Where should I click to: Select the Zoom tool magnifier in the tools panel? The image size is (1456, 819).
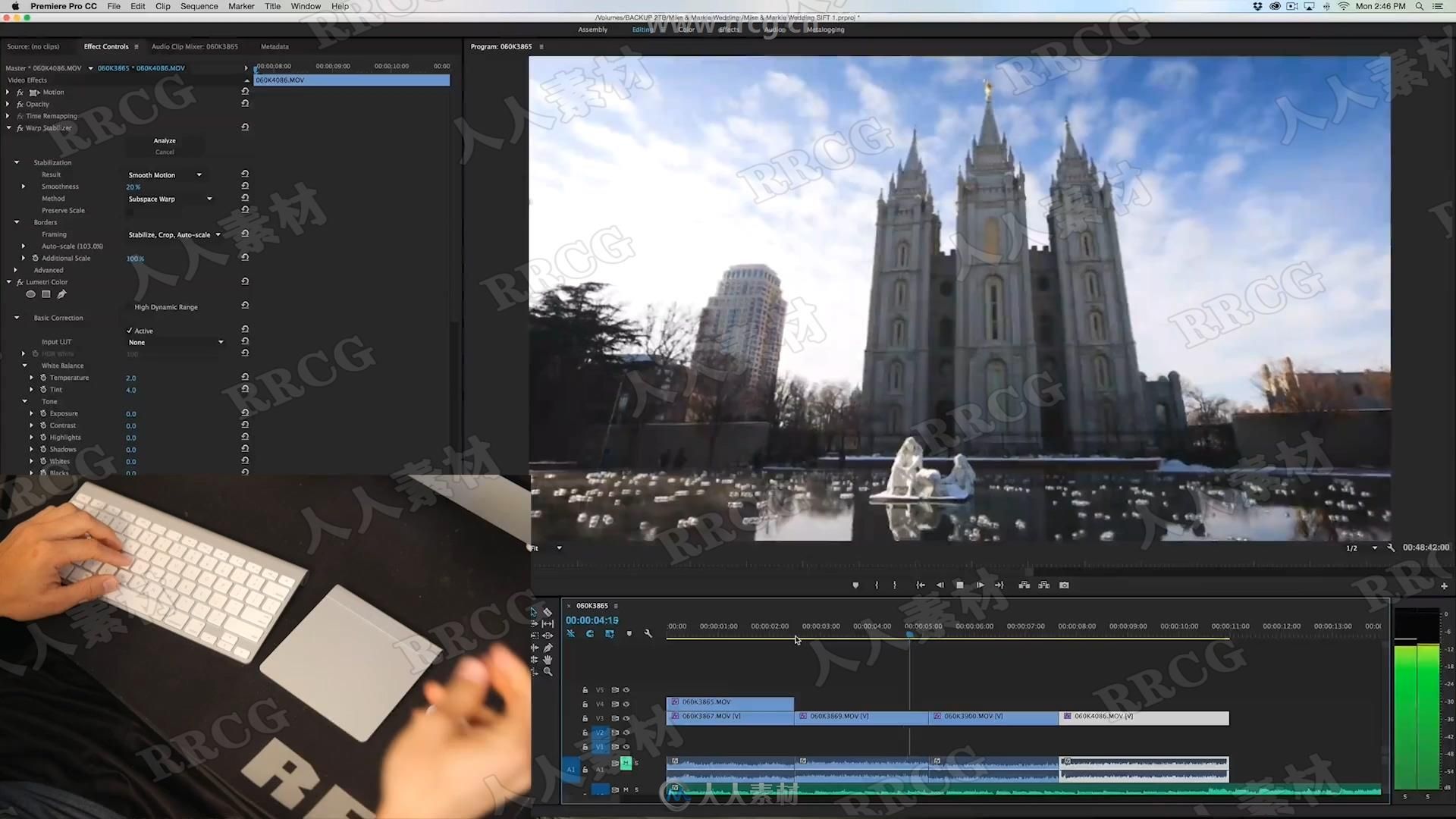(x=548, y=672)
